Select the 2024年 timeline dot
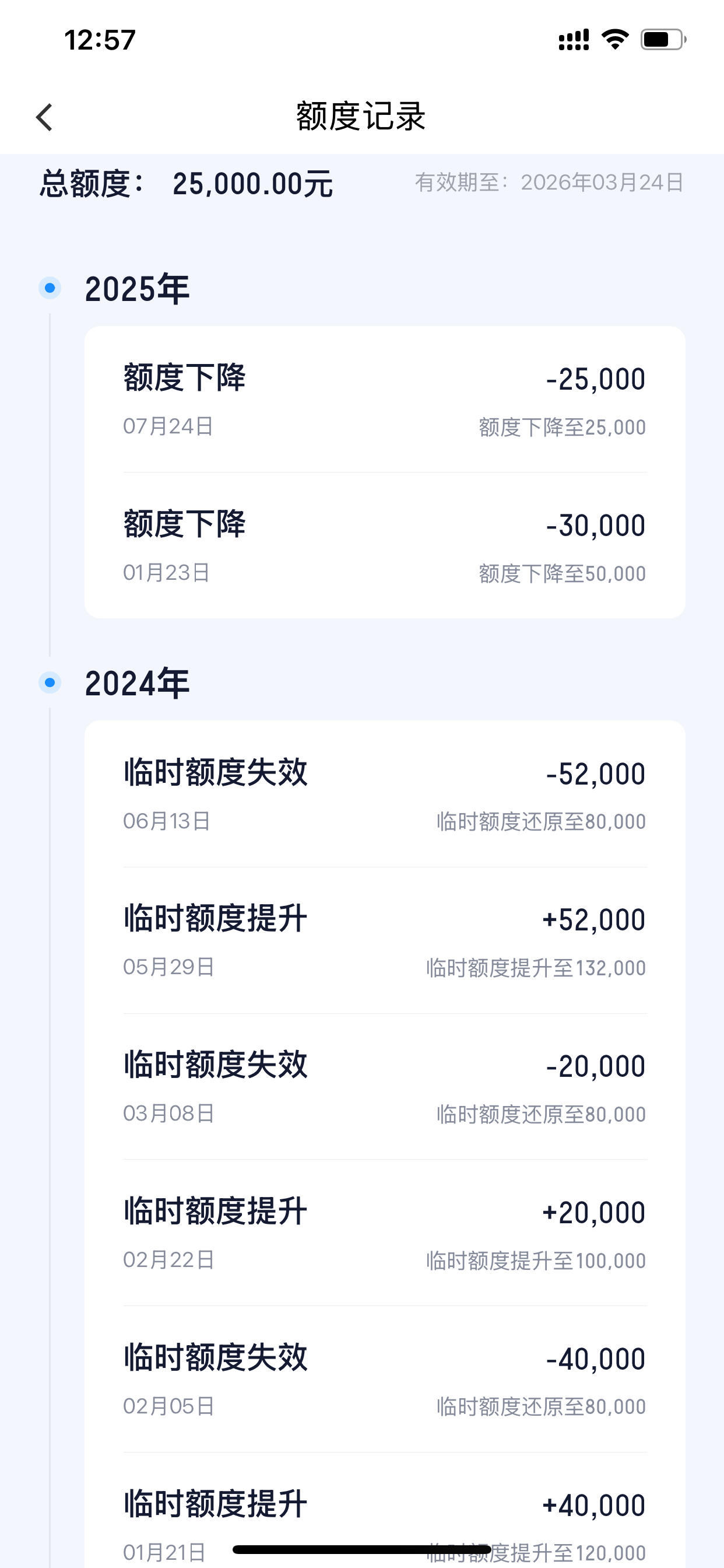Viewport: 724px width, 1568px height. (50, 682)
